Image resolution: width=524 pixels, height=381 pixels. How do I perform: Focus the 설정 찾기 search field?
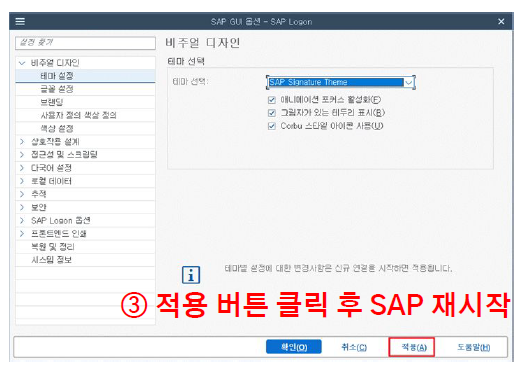point(85,43)
